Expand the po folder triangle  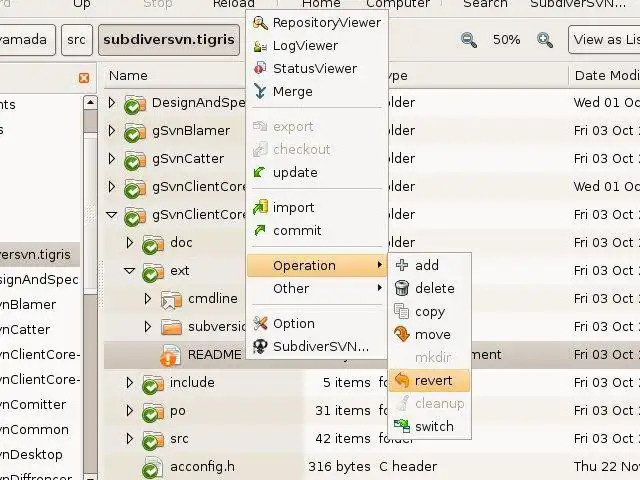tap(129, 411)
